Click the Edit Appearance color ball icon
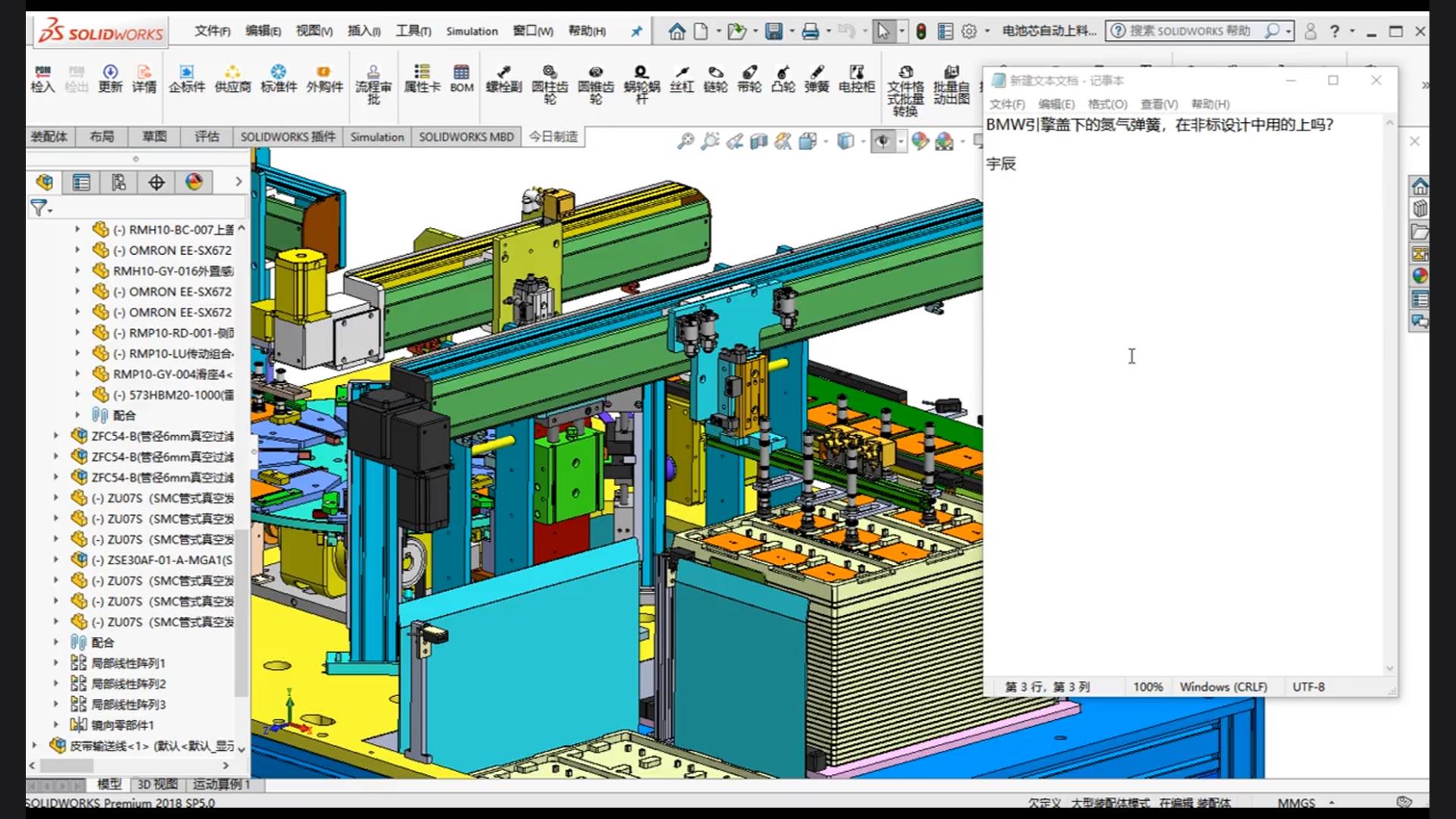 [x=920, y=141]
